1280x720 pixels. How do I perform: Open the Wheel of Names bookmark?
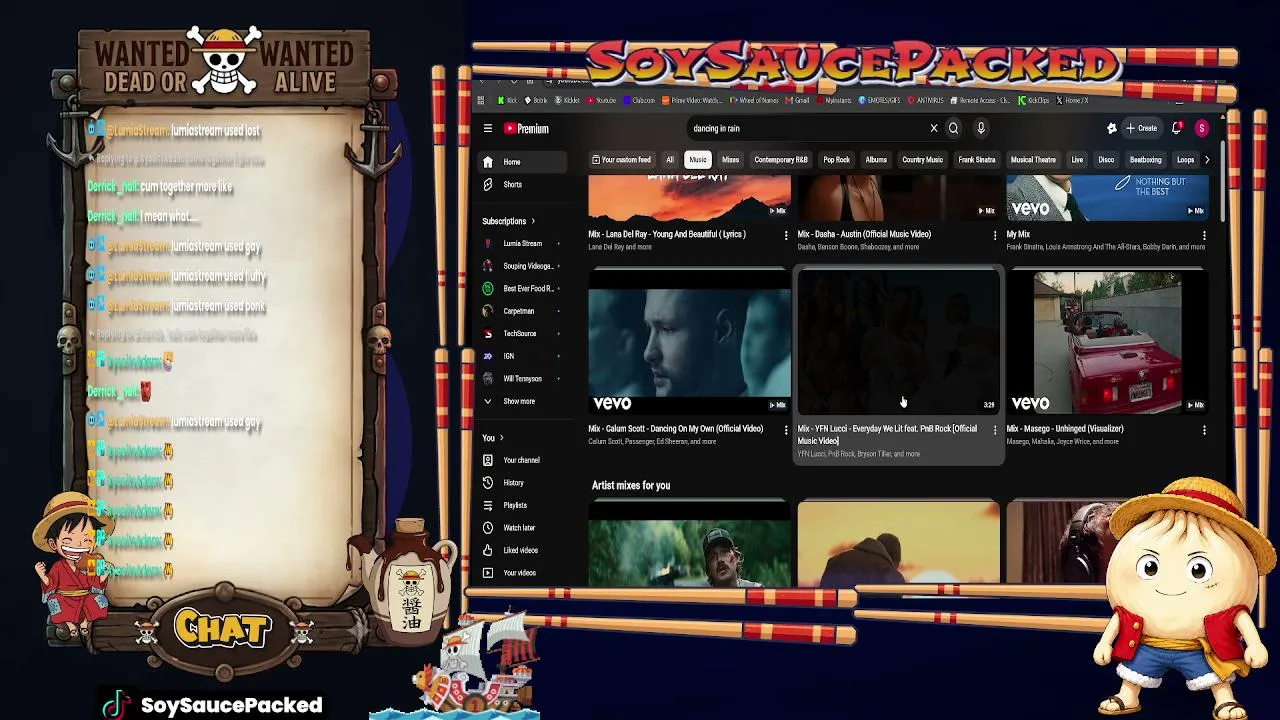755,100
